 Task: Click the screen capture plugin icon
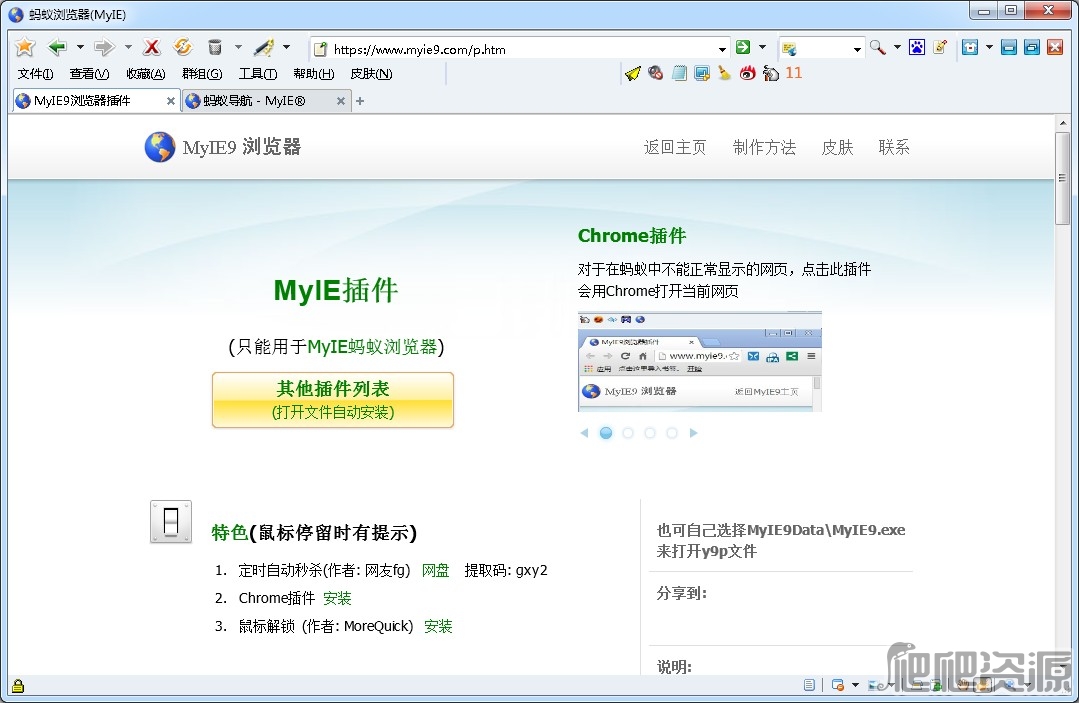702,73
